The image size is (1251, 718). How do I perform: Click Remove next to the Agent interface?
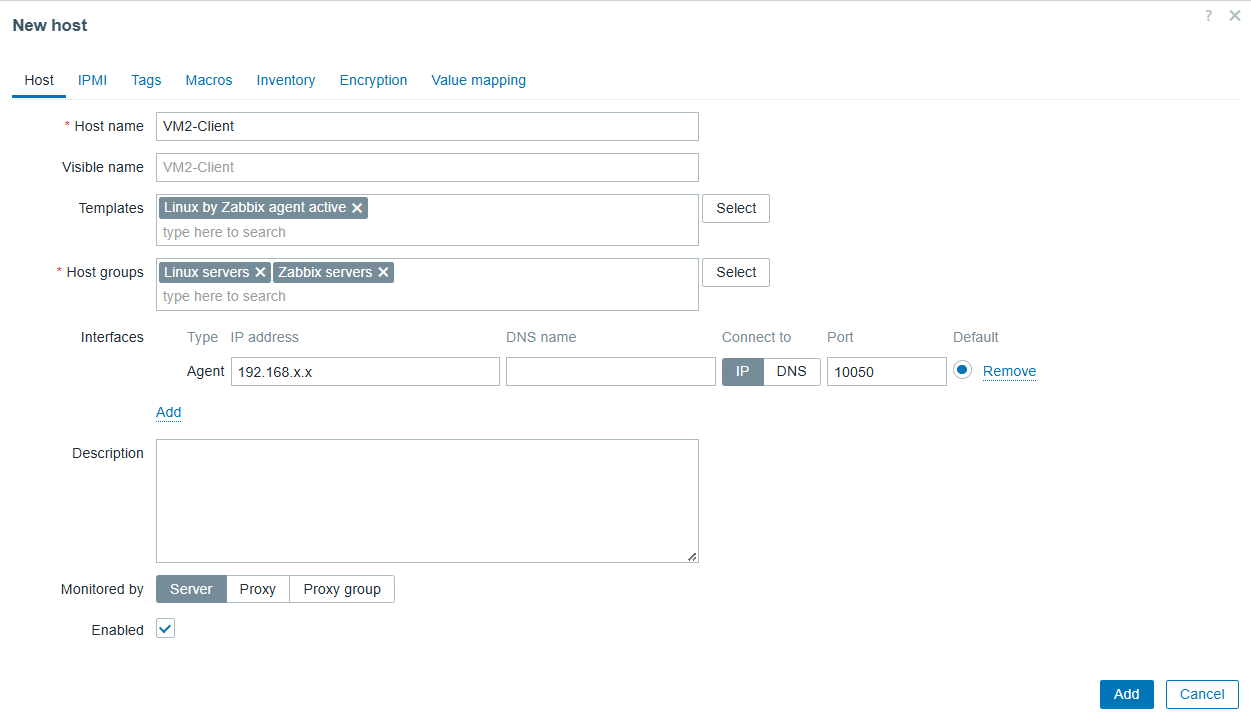tap(1008, 370)
